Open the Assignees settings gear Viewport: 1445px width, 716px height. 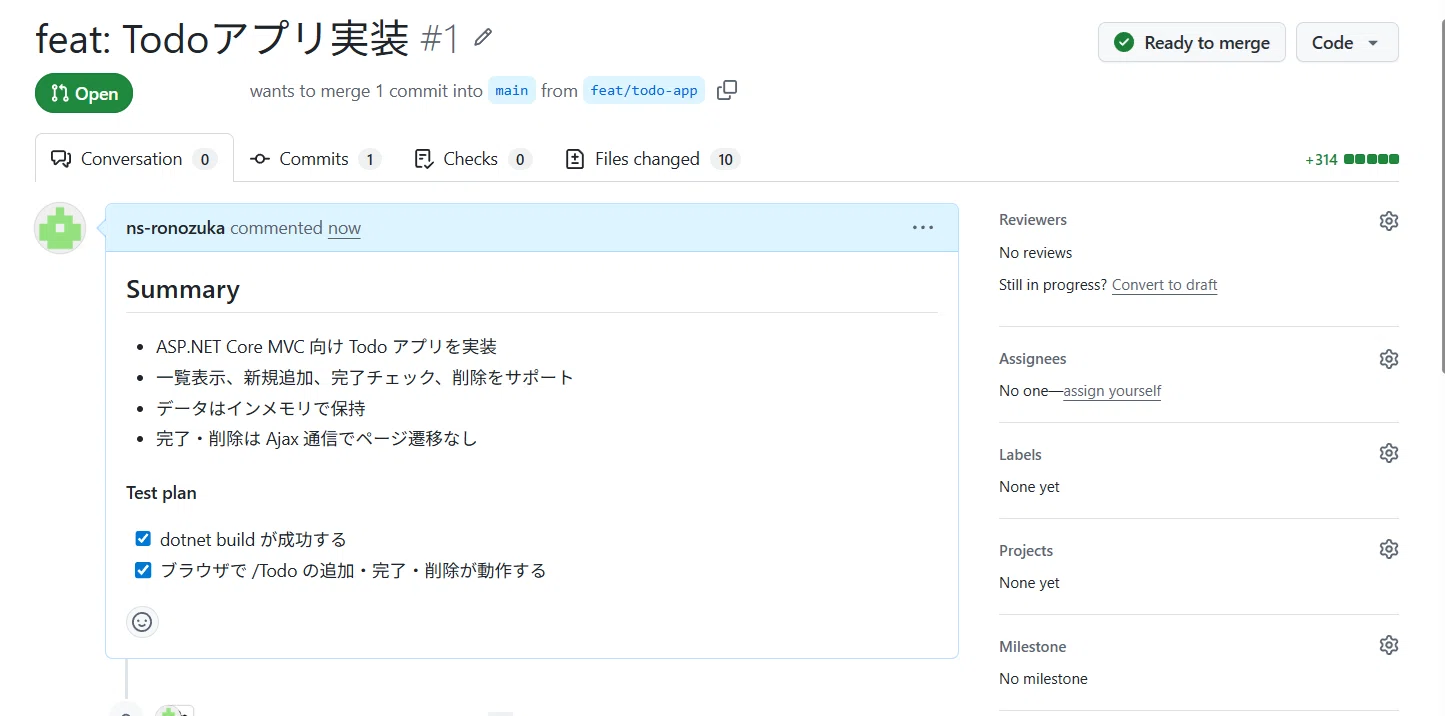click(x=1388, y=359)
